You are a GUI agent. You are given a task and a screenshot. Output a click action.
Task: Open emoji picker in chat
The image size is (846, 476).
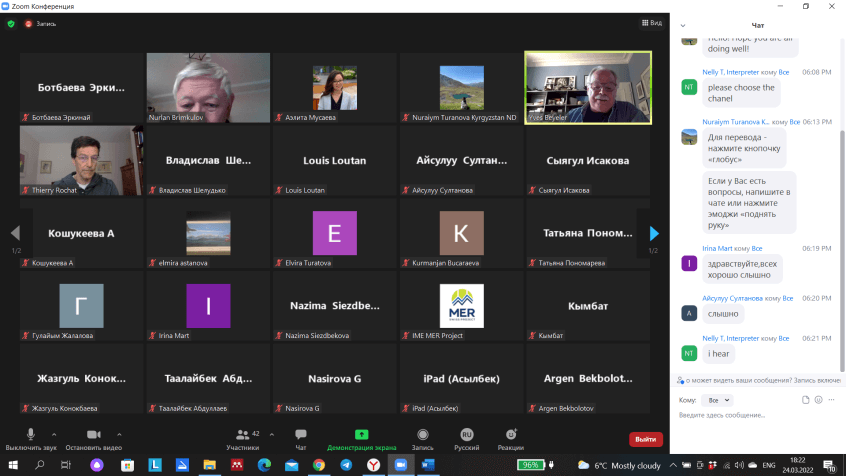pos(819,399)
